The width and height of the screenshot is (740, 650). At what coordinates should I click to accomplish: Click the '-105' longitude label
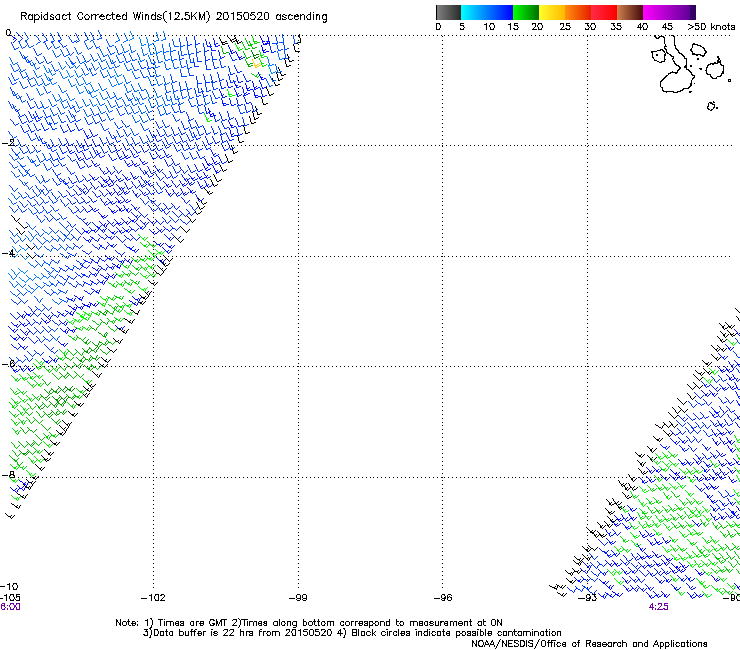click(x=10, y=598)
